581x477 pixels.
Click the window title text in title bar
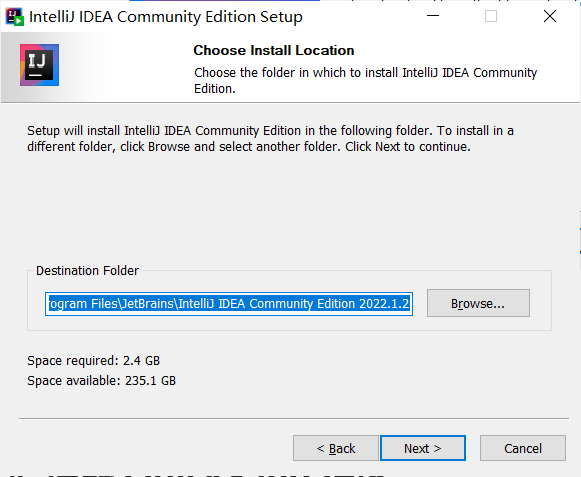pyautogui.click(x=166, y=17)
